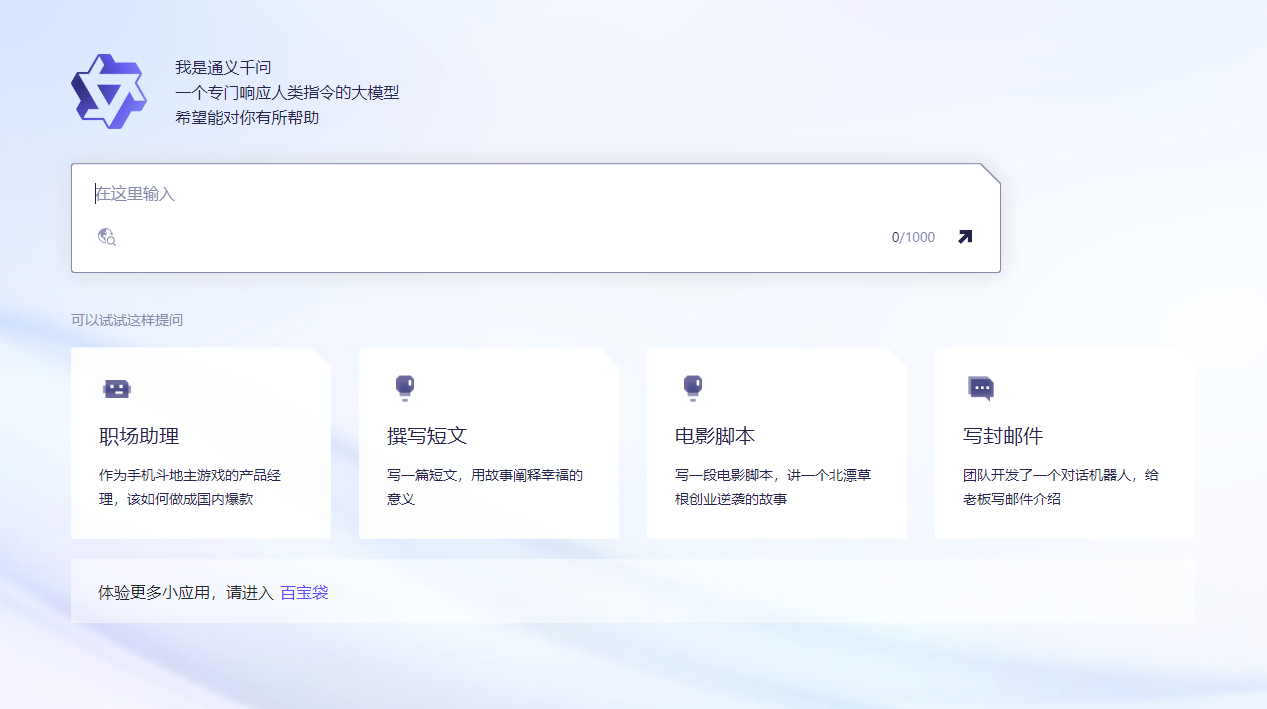Click the lightbulb icon in 撰写短文 card

[x=405, y=388]
